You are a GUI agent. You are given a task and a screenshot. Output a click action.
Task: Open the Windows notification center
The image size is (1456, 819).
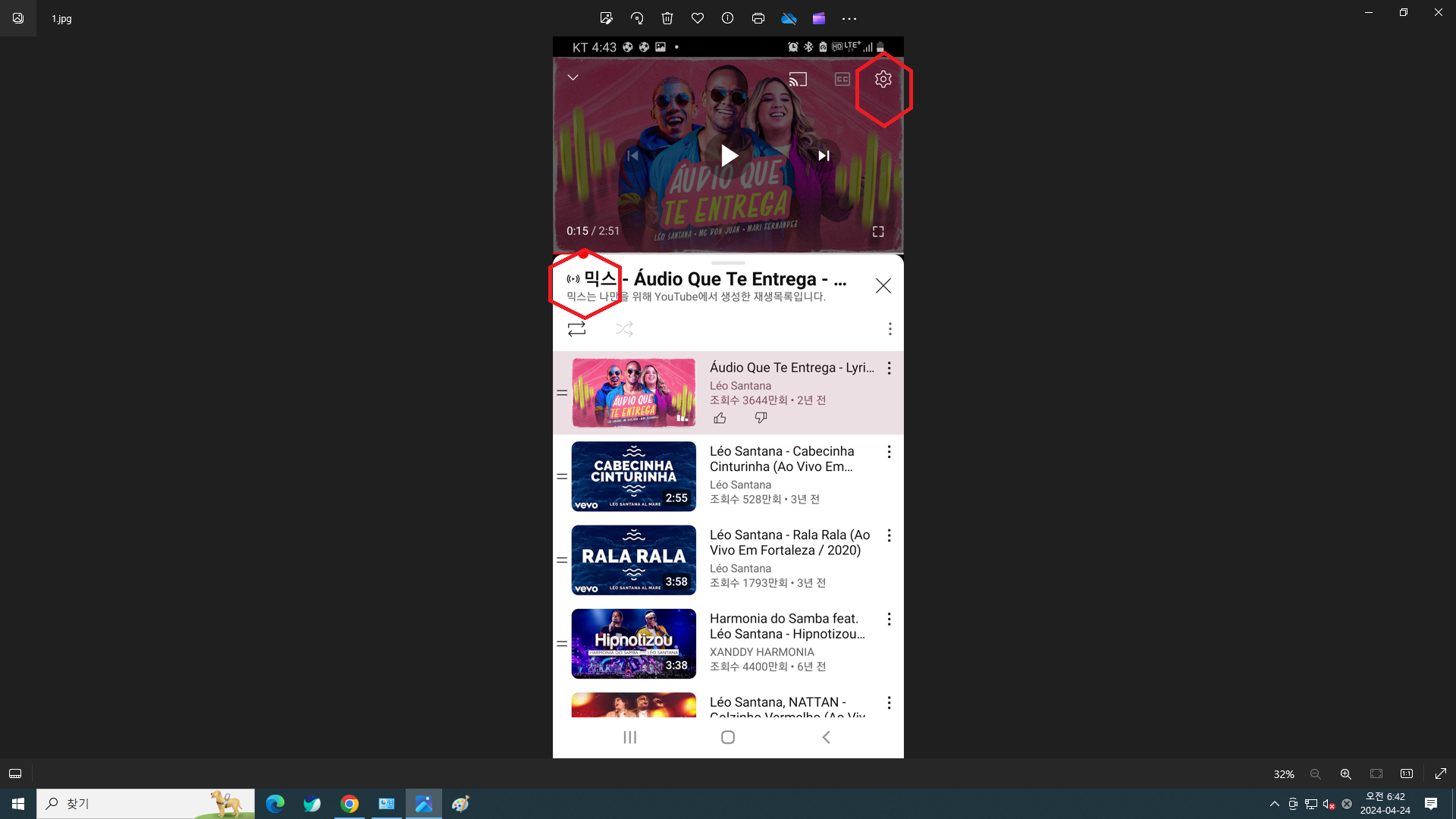(x=1431, y=804)
